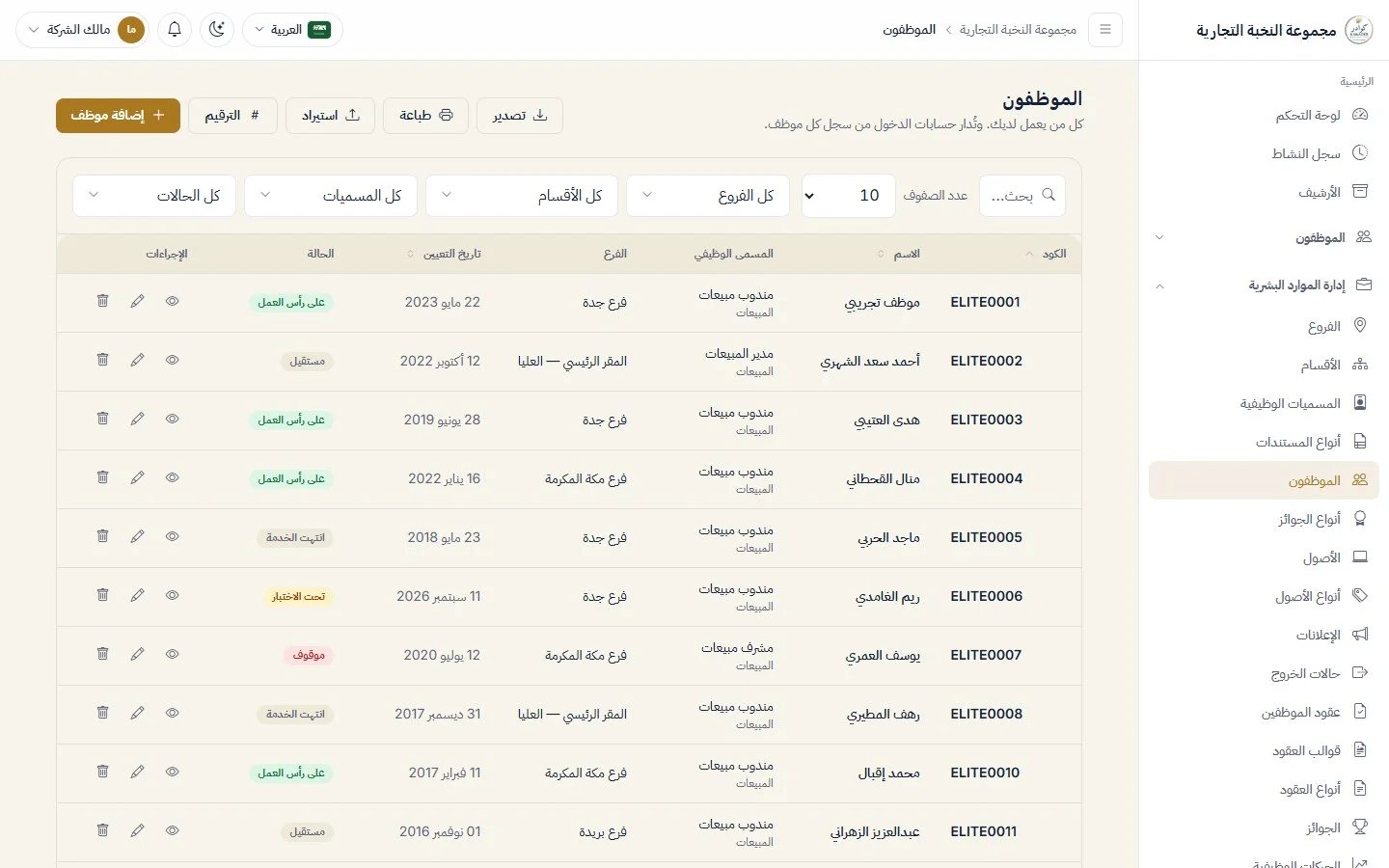1389x868 pixels.
Task: View employee ELITE0011 via eye icon
Action: click(173, 830)
